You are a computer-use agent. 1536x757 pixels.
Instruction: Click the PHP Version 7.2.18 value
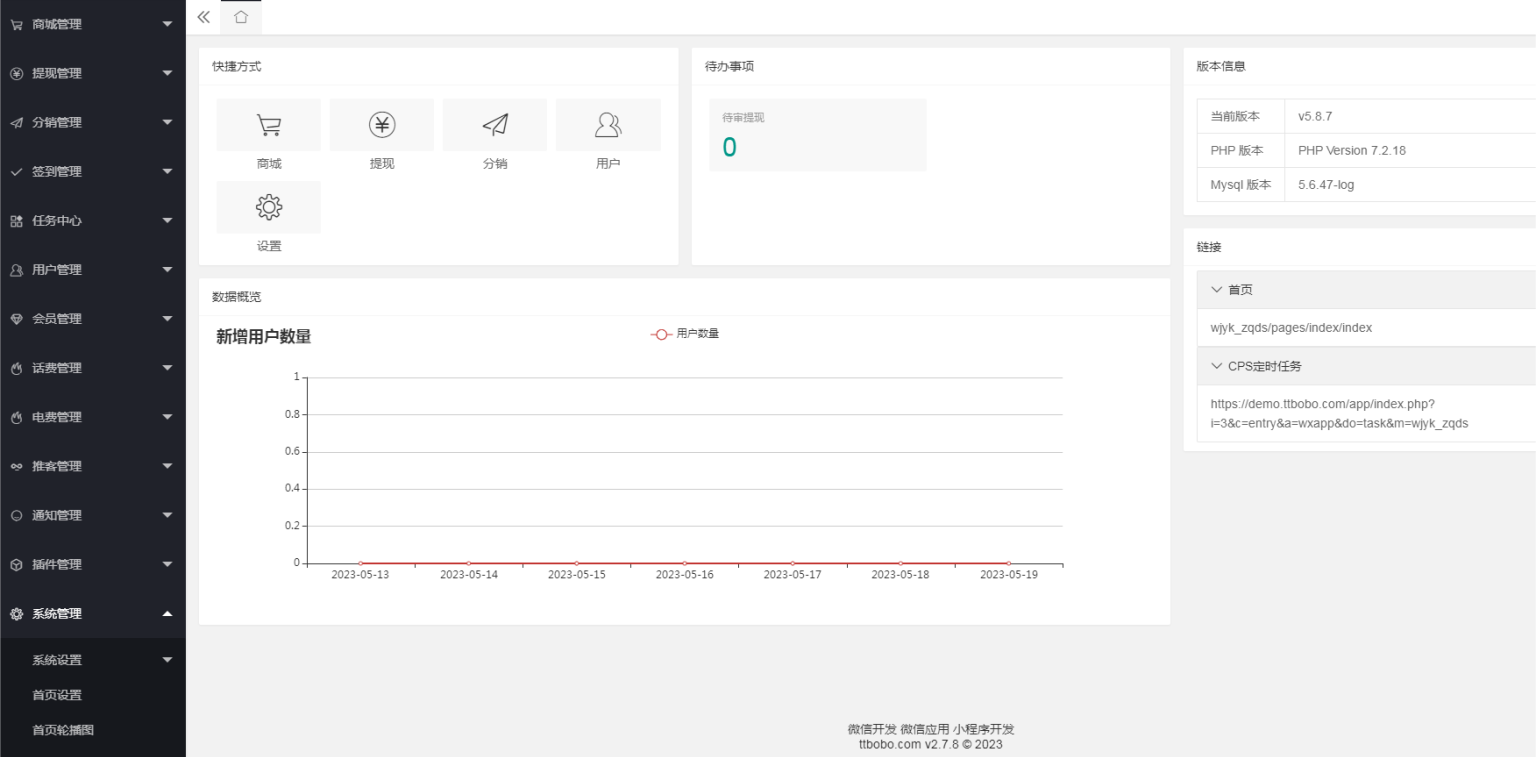point(1352,150)
